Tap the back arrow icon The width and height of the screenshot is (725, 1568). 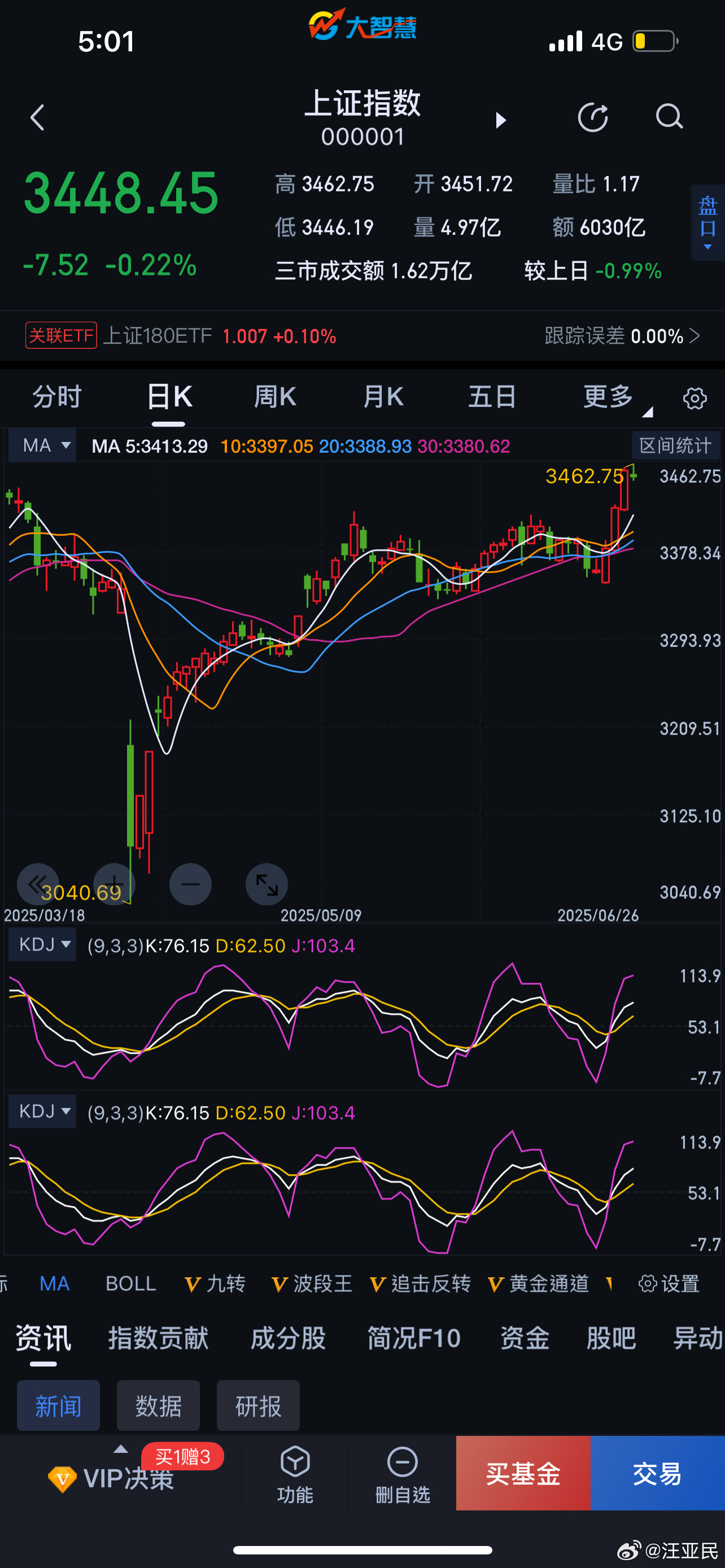click(38, 117)
